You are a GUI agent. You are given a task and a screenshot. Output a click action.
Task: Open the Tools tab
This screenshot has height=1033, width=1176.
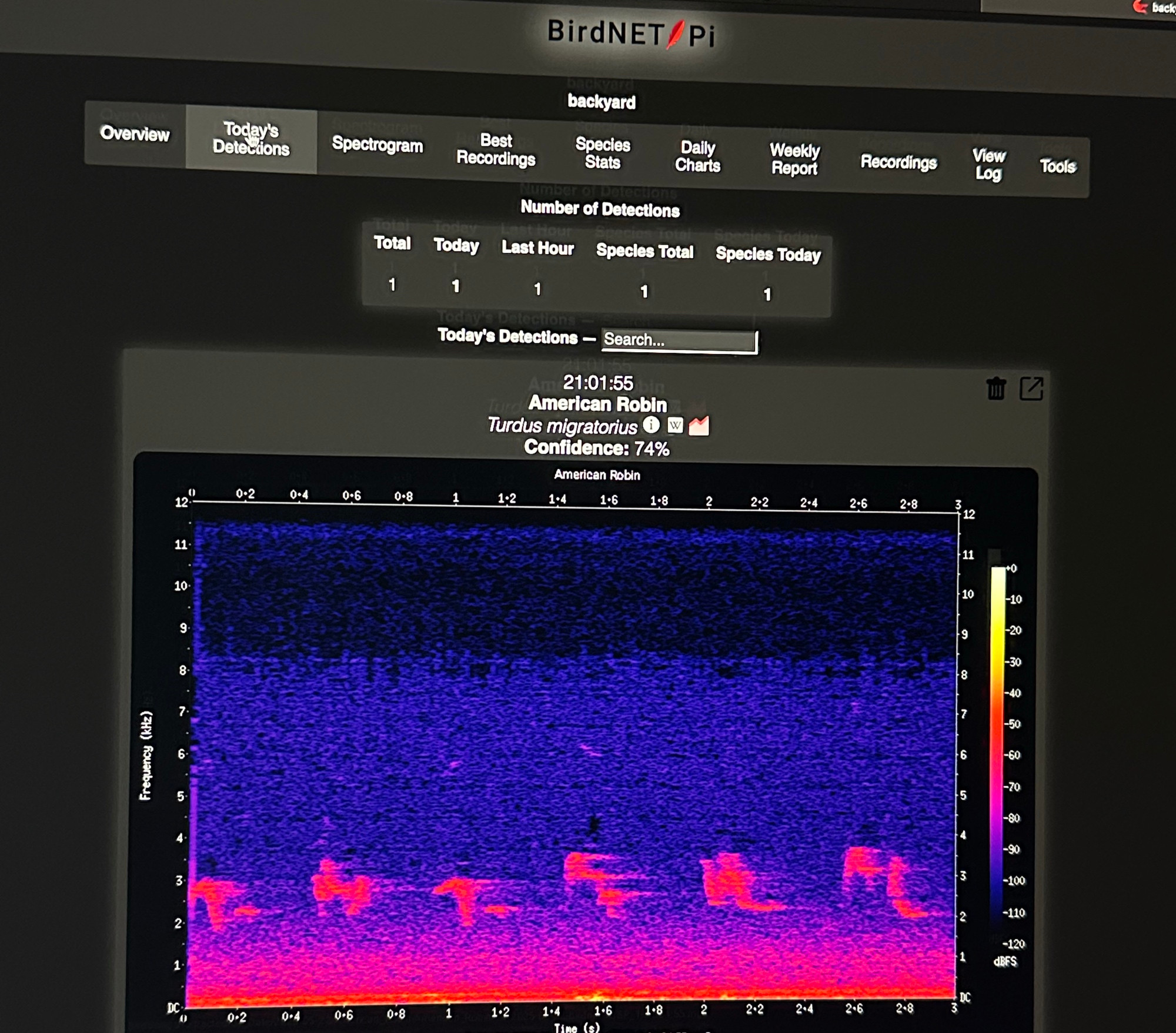pos(1058,166)
